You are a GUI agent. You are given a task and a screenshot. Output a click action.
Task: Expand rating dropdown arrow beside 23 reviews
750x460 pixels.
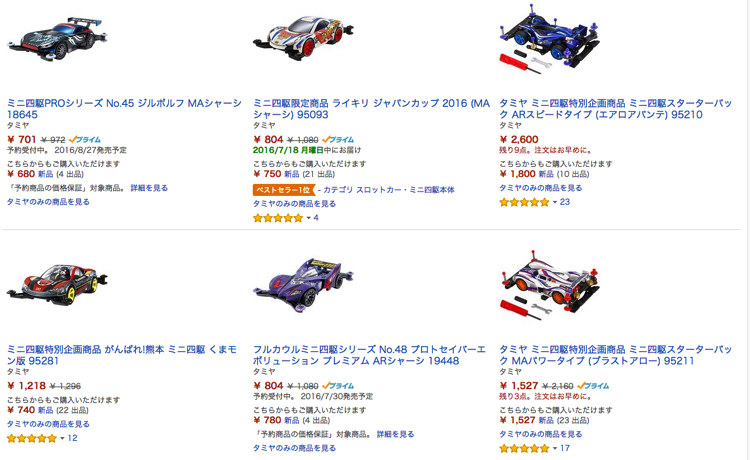(555, 202)
